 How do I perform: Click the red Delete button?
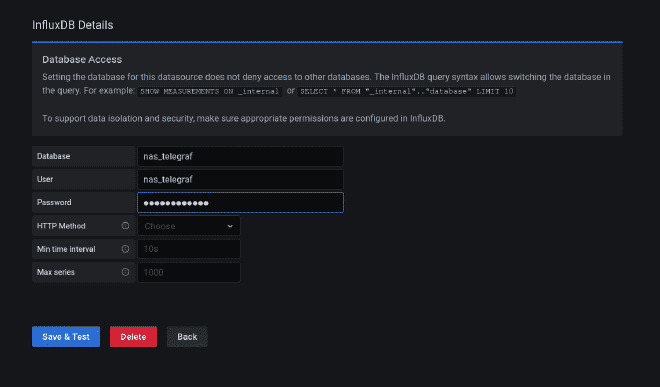point(133,337)
